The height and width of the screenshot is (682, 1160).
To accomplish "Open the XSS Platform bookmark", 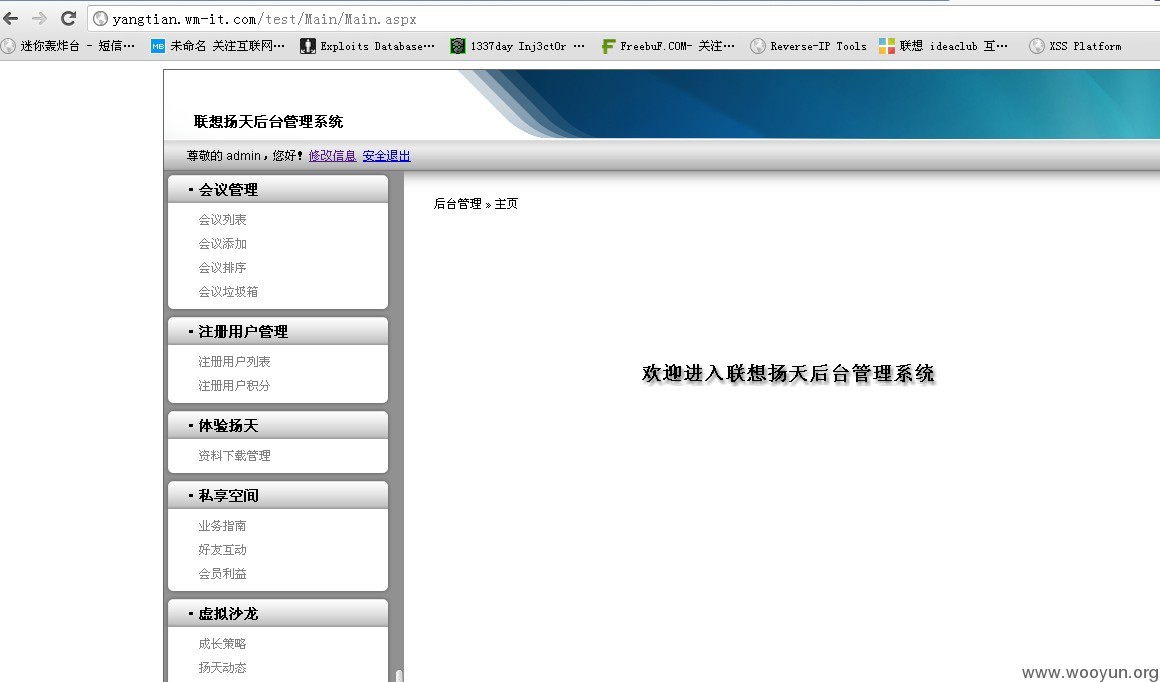I will pyautogui.click(x=1075, y=46).
